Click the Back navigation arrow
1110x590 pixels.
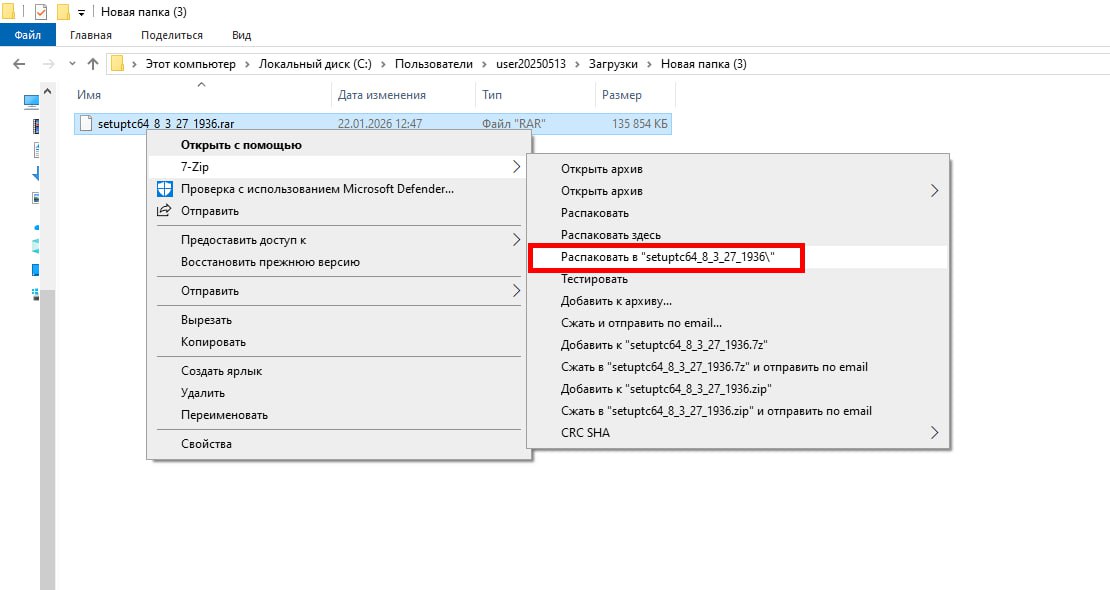[19, 64]
